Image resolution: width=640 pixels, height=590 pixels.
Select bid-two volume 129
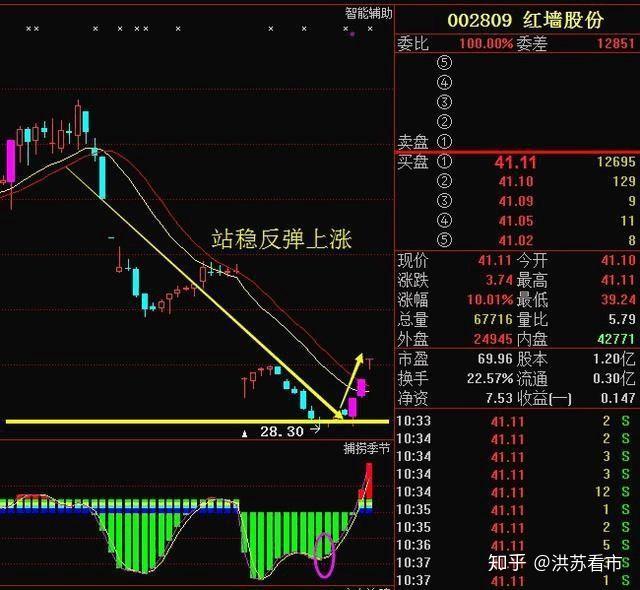[x=624, y=182]
